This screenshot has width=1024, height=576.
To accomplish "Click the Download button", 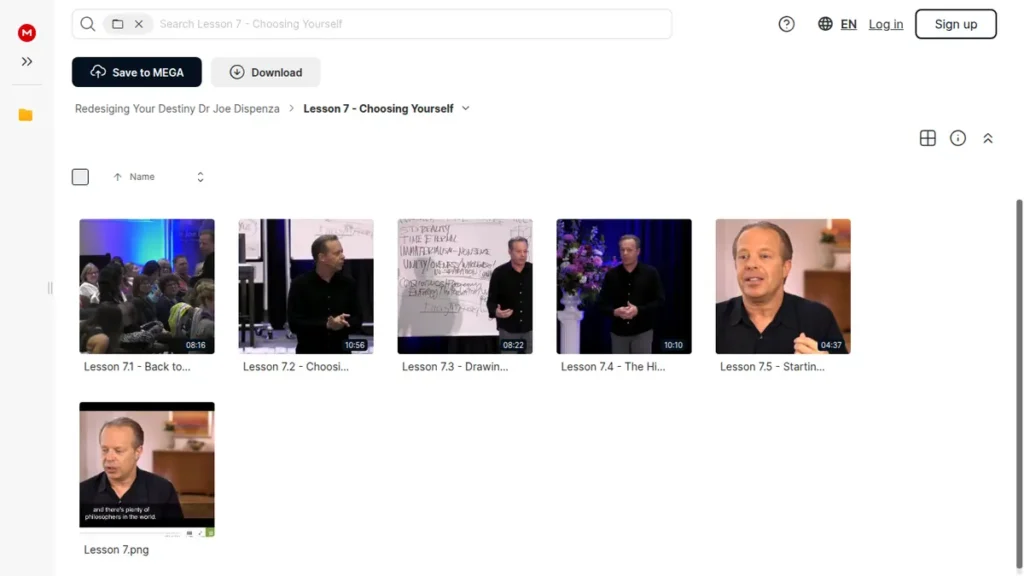I will coord(266,72).
